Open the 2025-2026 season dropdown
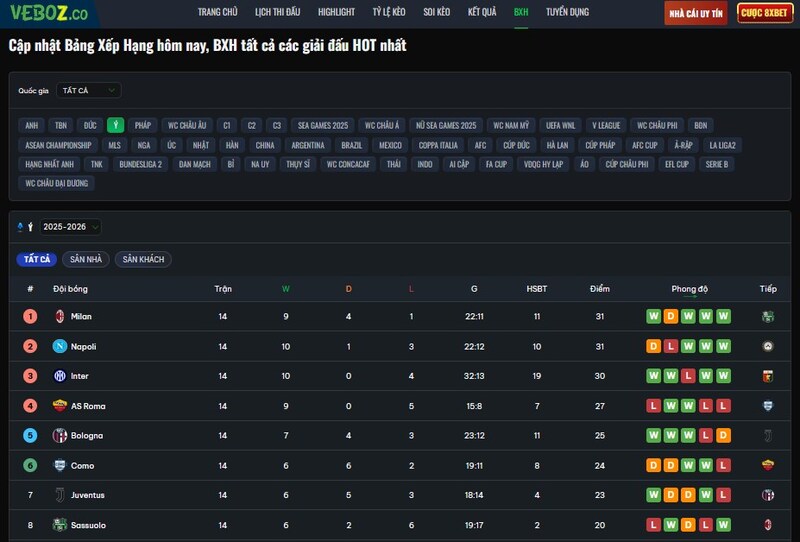This screenshot has height=542, width=800. click(71, 227)
